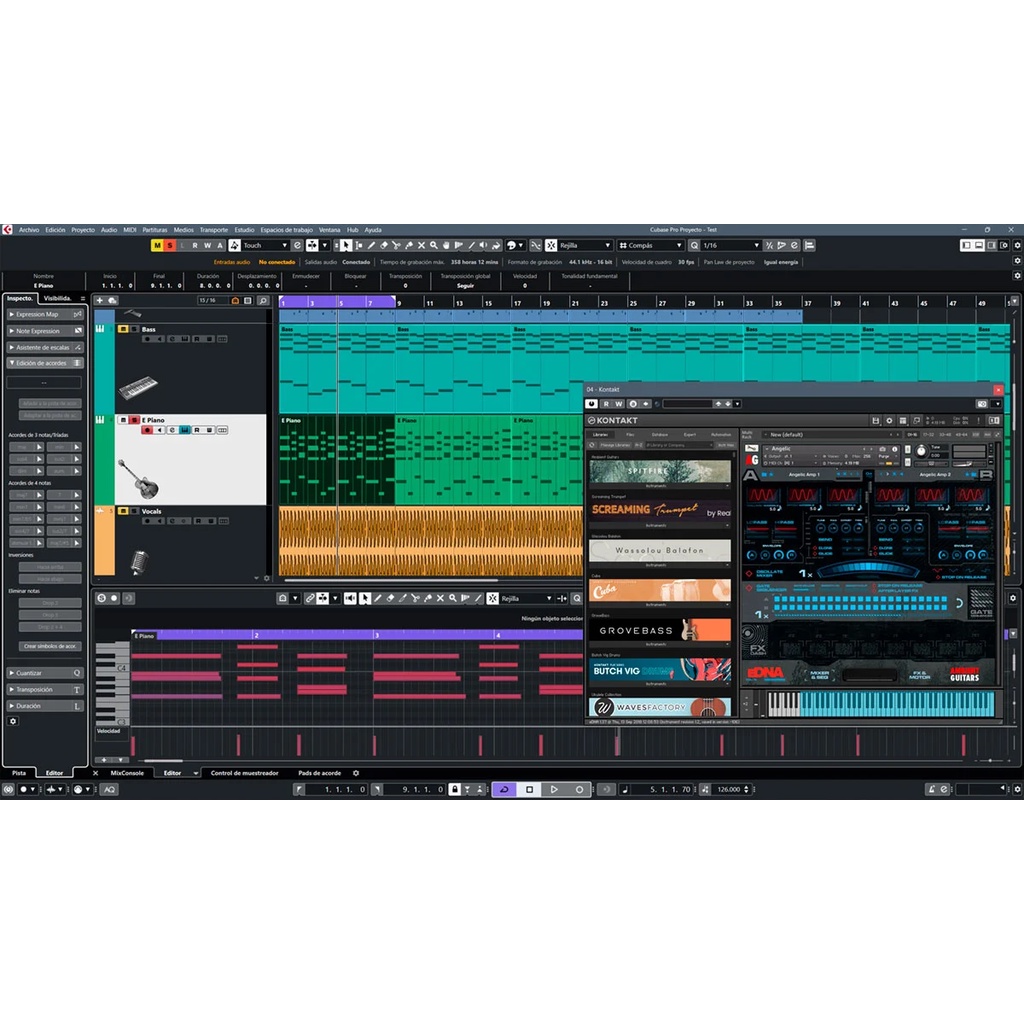Select the Split scissors in key editor toolbar
This screenshot has height=1024, width=1024.
click(x=415, y=598)
